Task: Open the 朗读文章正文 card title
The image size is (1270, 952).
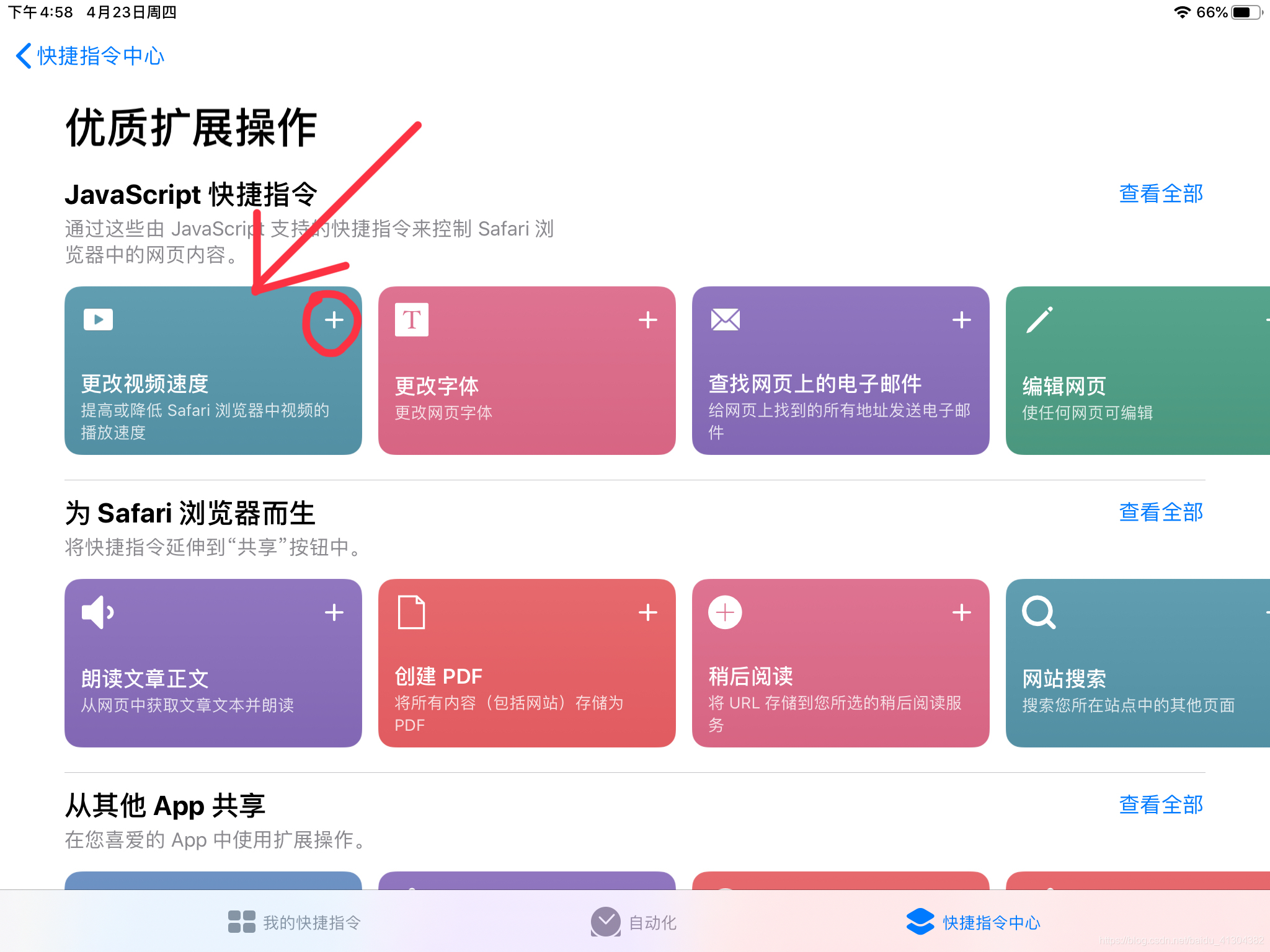Action: [x=144, y=679]
